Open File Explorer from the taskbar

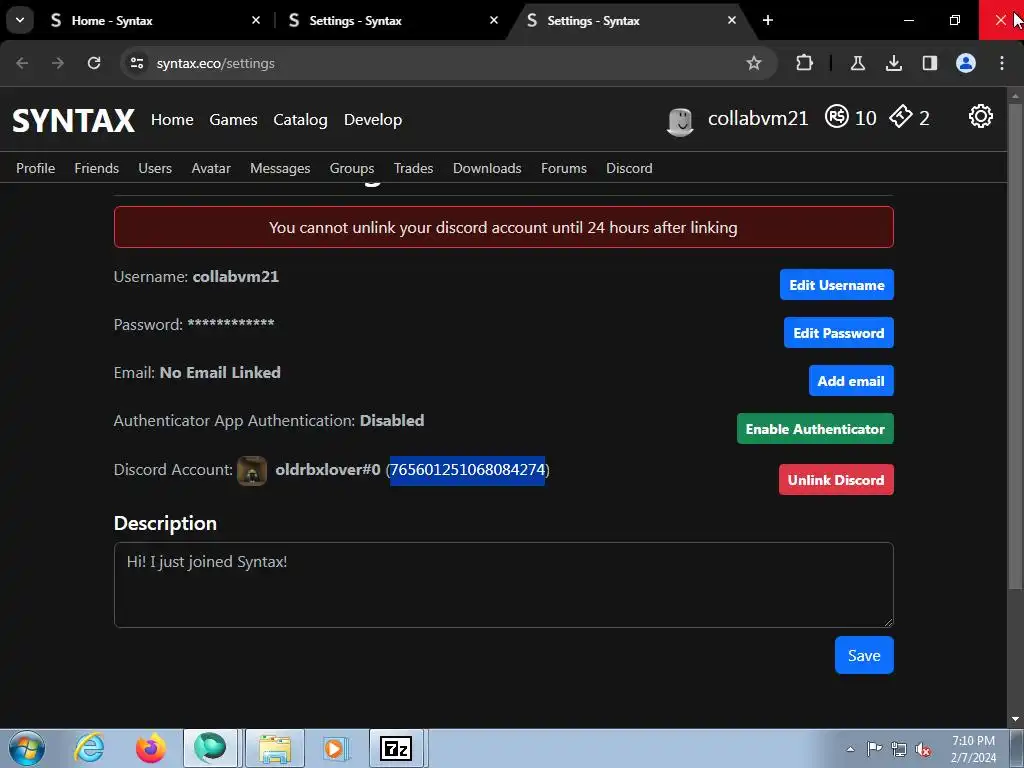pyautogui.click(x=274, y=748)
